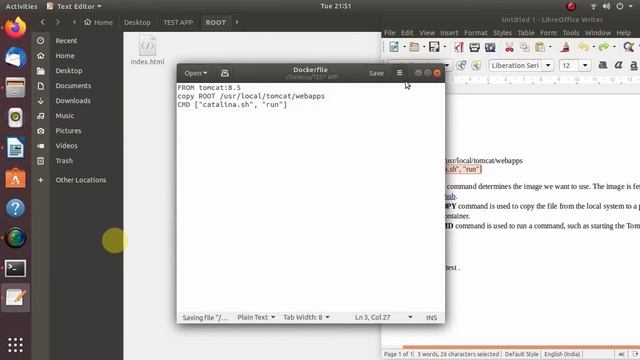Open the Tools menu in LibreOffice Writer
Screen dimensions: 640x360
click(x=571, y=33)
